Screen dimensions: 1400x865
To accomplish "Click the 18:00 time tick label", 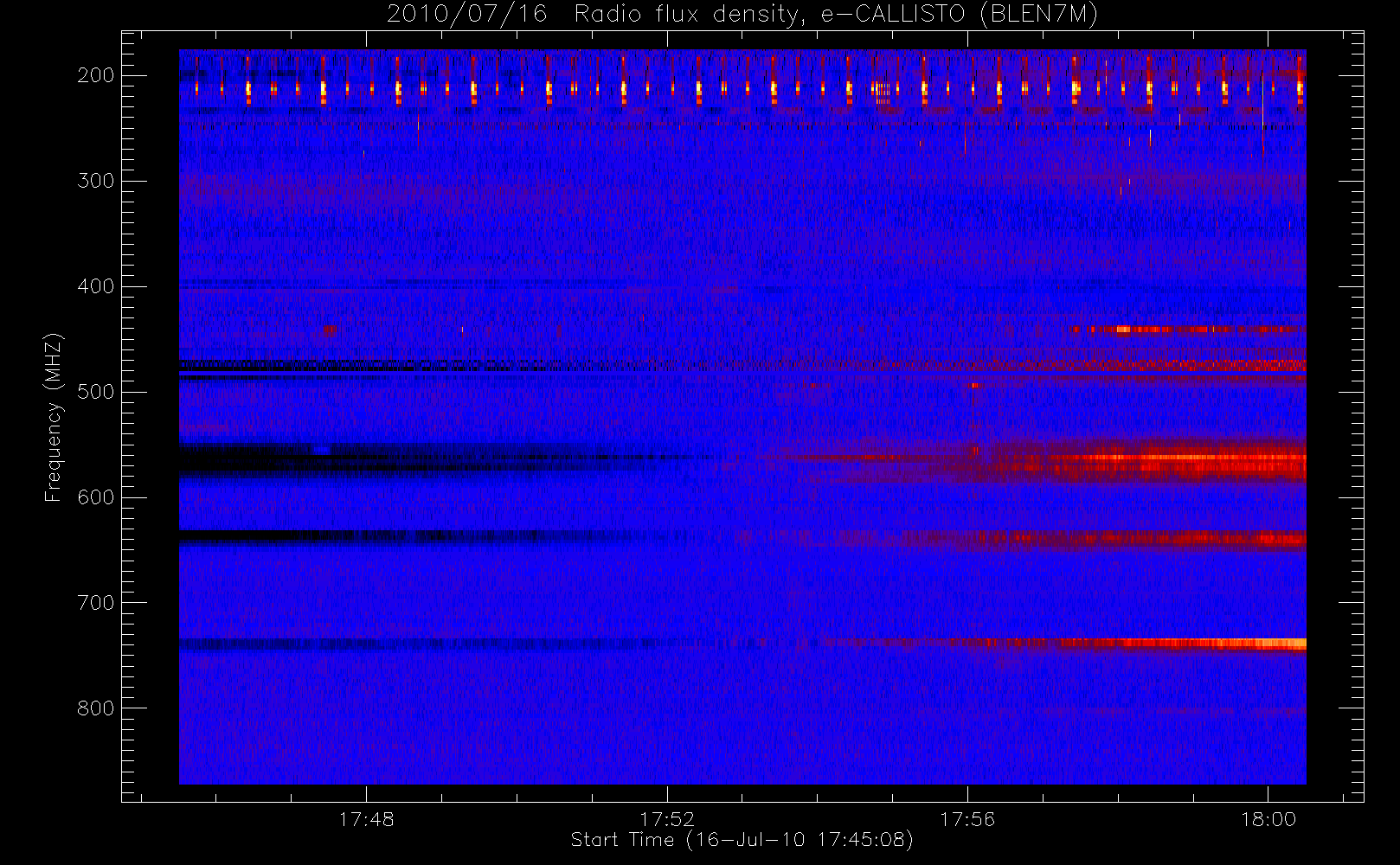I will [1268, 819].
